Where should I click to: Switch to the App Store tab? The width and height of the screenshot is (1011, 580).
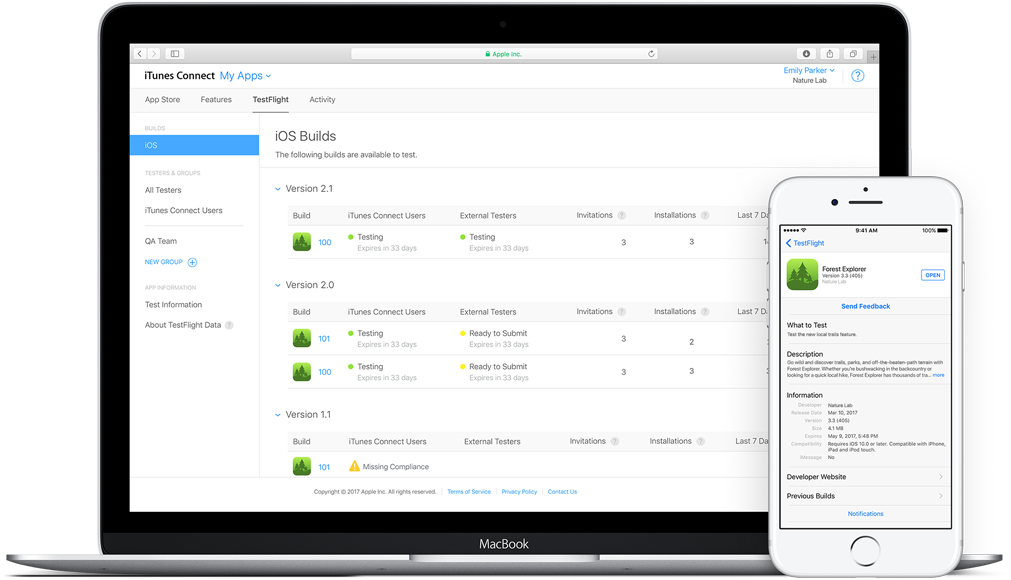(x=162, y=100)
